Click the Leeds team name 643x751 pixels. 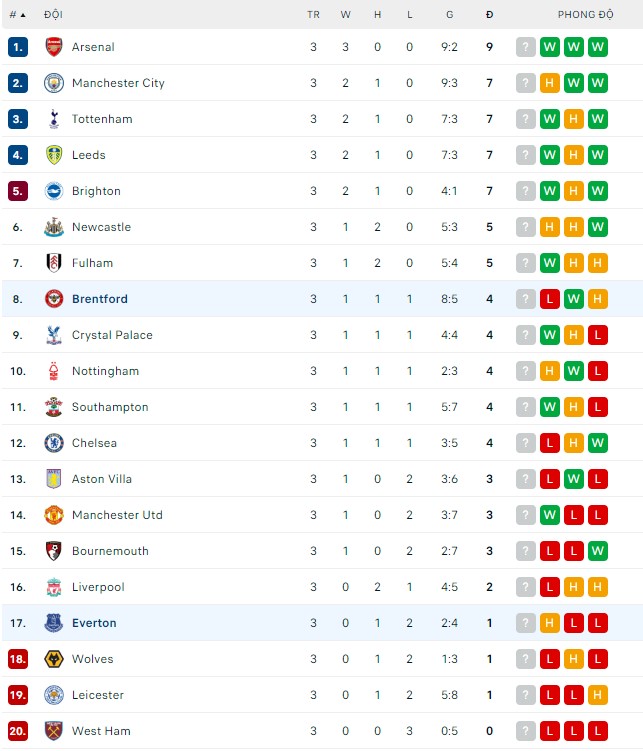[88, 155]
